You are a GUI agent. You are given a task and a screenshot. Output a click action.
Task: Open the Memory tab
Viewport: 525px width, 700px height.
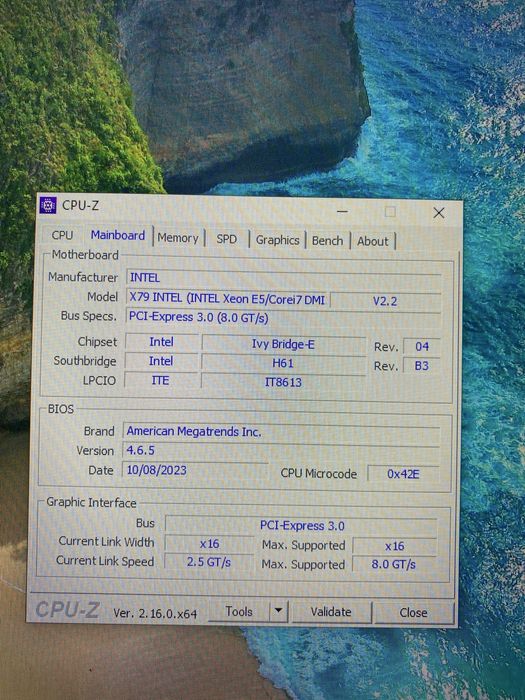click(x=178, y=238)
